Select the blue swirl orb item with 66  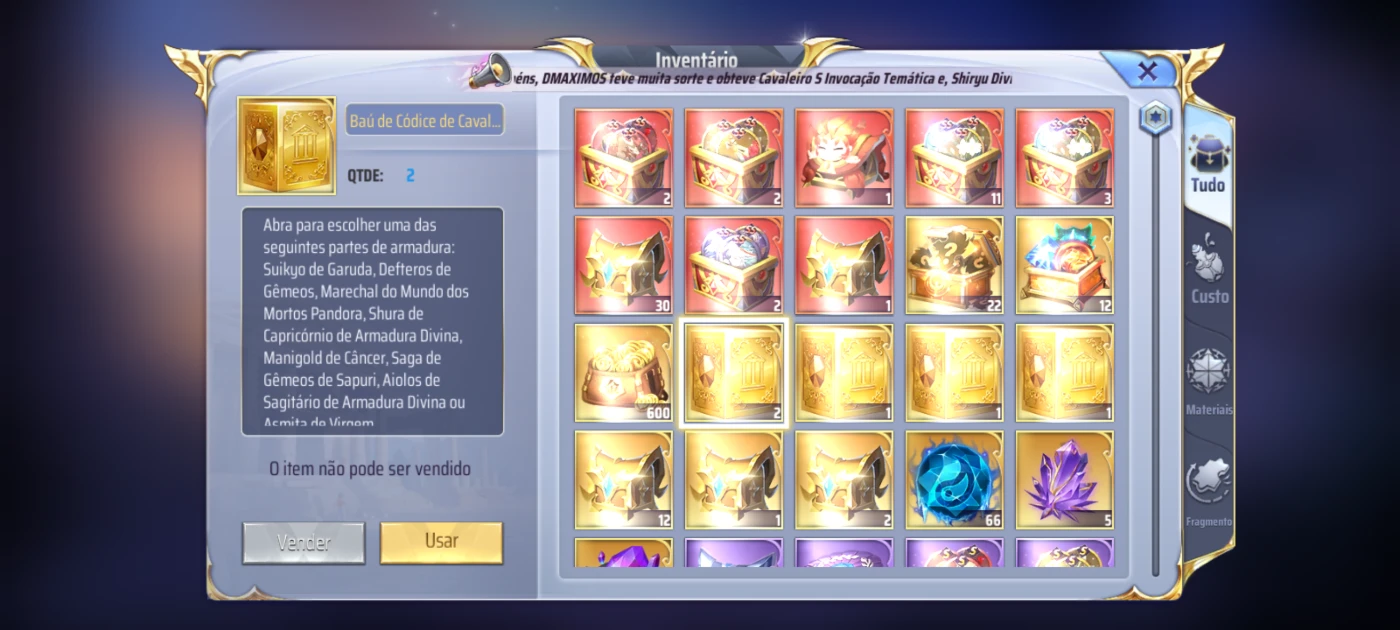tap(954, 480)
